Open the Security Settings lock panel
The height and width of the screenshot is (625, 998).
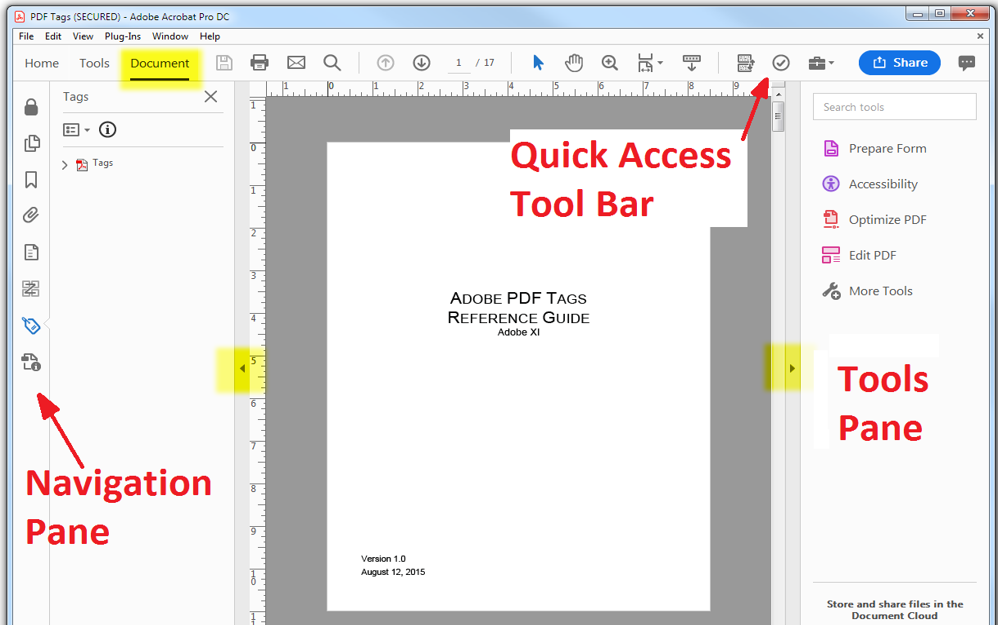pyautogui.click(x=31, y=106)
